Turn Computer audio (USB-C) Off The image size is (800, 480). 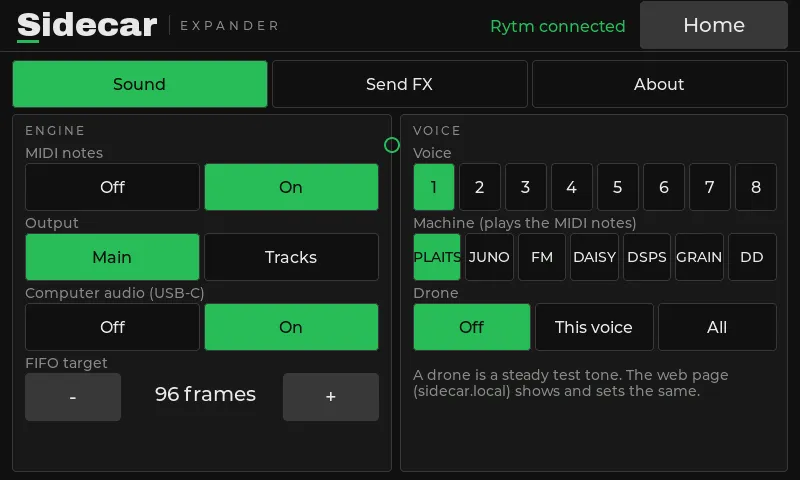coord(112,327)
